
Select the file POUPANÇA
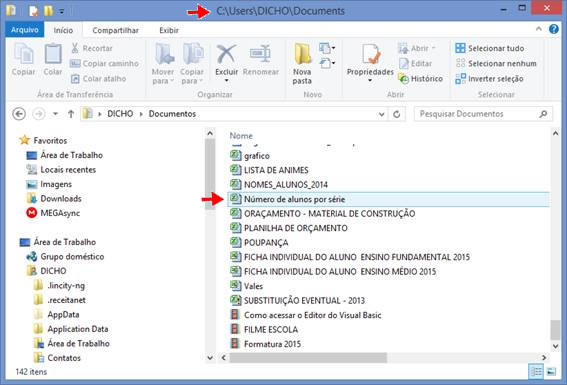tap(259, 243)
